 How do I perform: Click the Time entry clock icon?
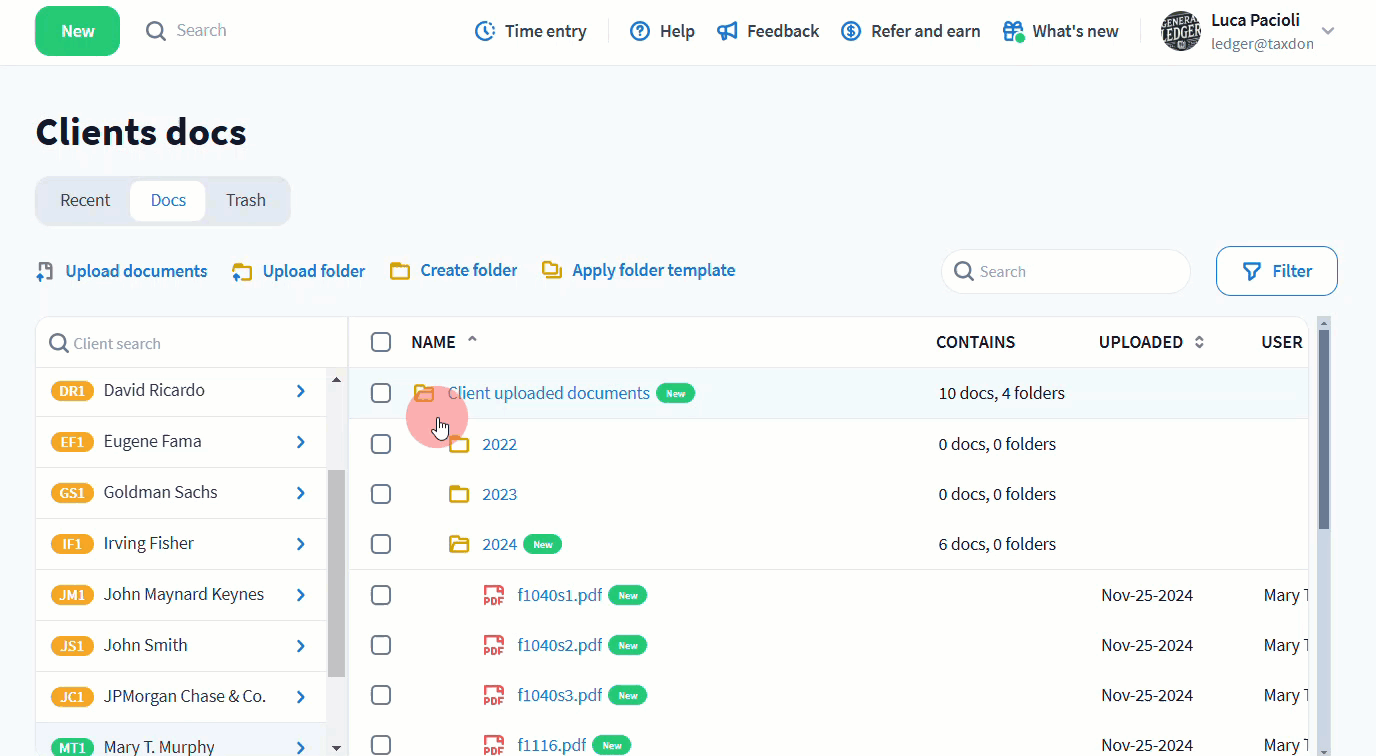[485, 31]
